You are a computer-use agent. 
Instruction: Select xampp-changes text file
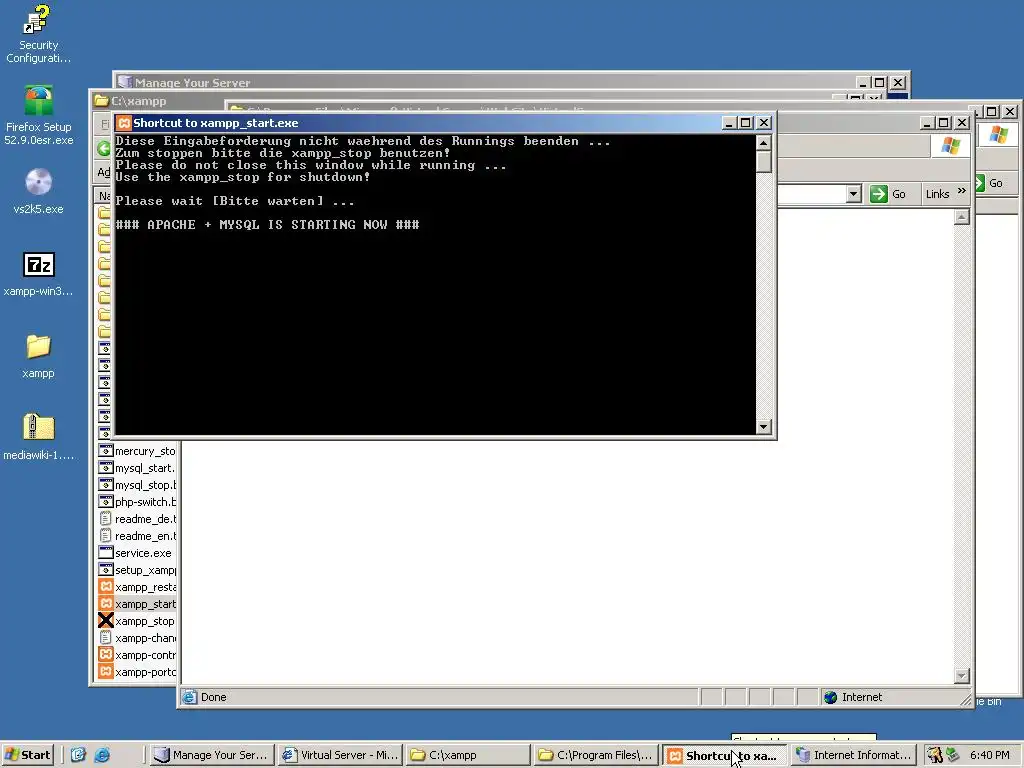[x=137, y=637]
